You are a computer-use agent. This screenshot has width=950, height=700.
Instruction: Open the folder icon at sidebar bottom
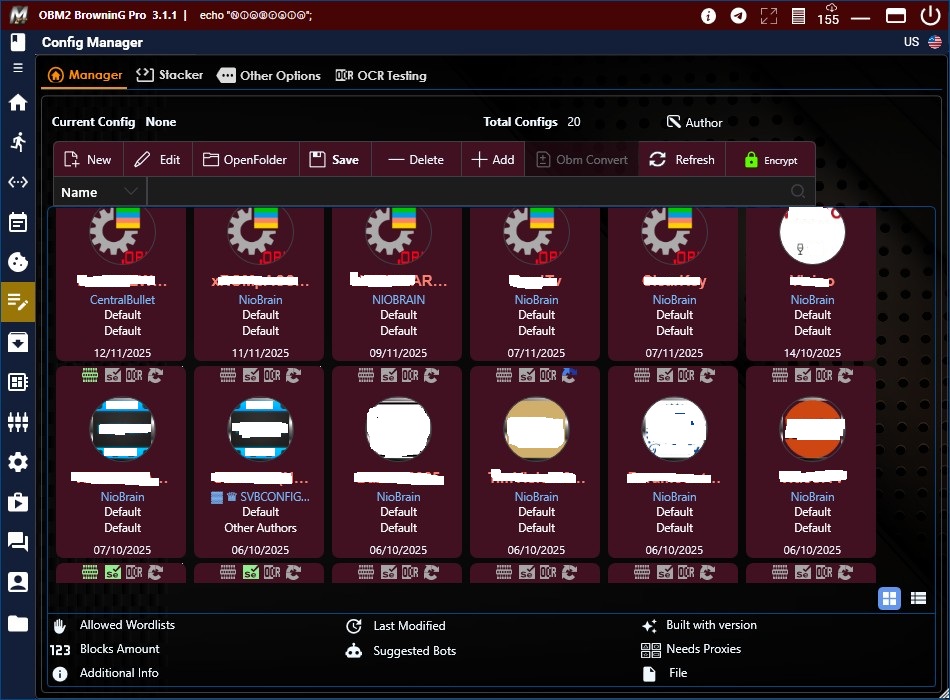click(18, 623)
